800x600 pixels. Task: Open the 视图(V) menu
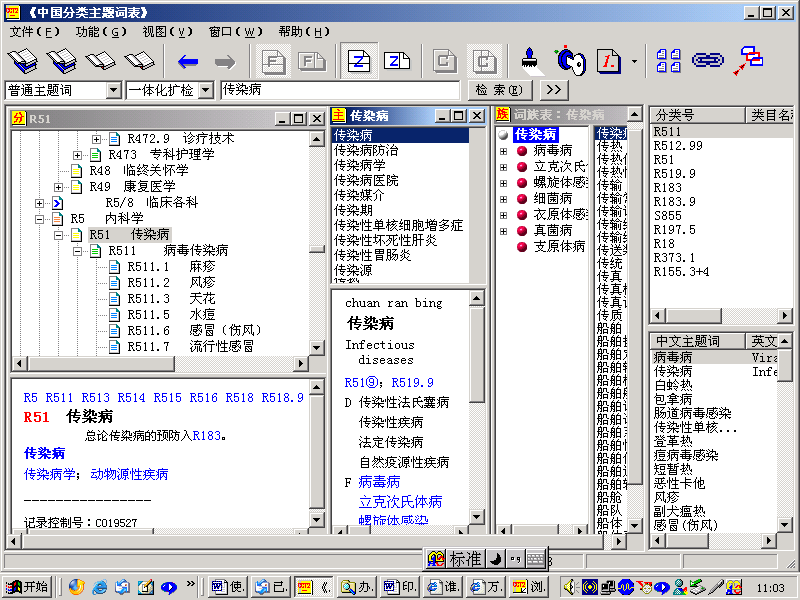point(167,32)
